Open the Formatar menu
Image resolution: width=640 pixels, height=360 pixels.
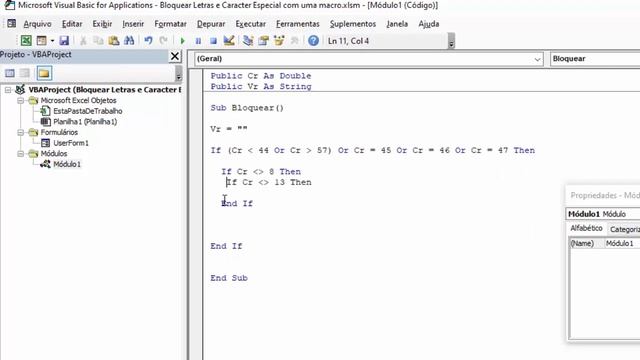170,24
